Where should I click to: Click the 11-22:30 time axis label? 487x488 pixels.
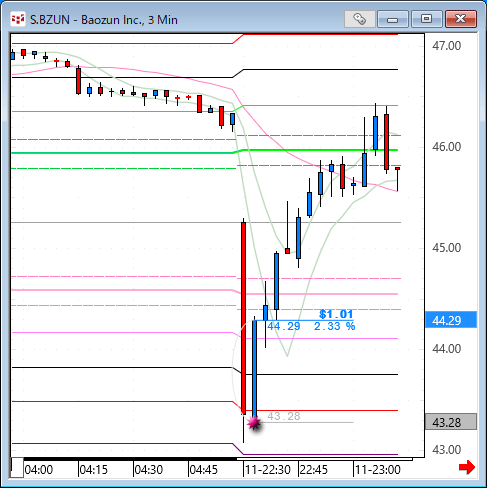pos(268,470)
